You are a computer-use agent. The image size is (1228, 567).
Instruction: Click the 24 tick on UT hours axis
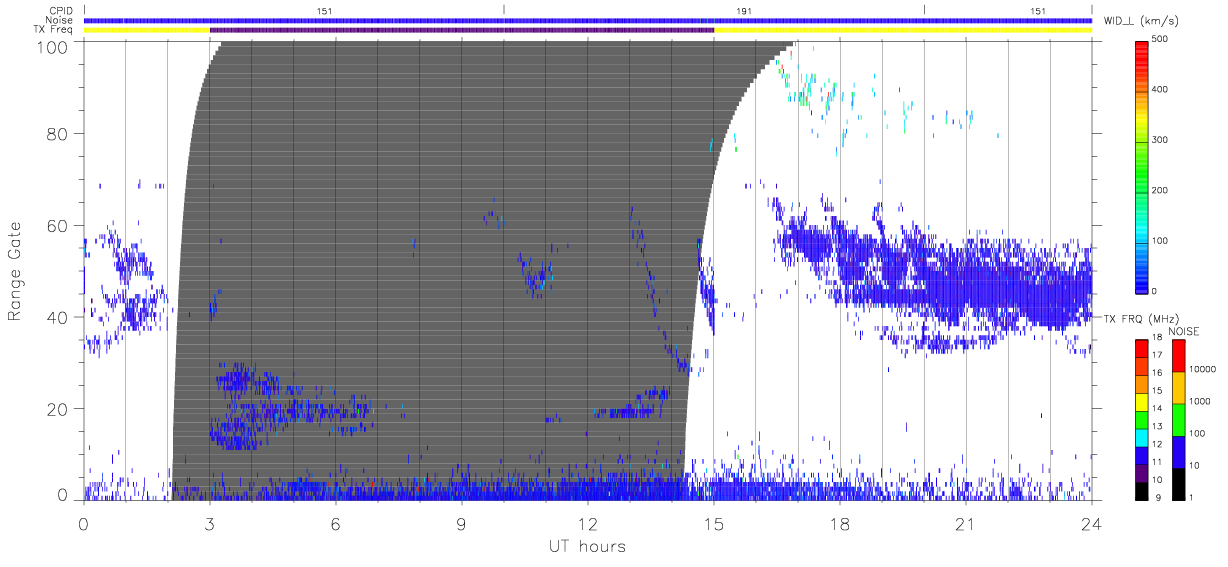(x=1091, y=523)
